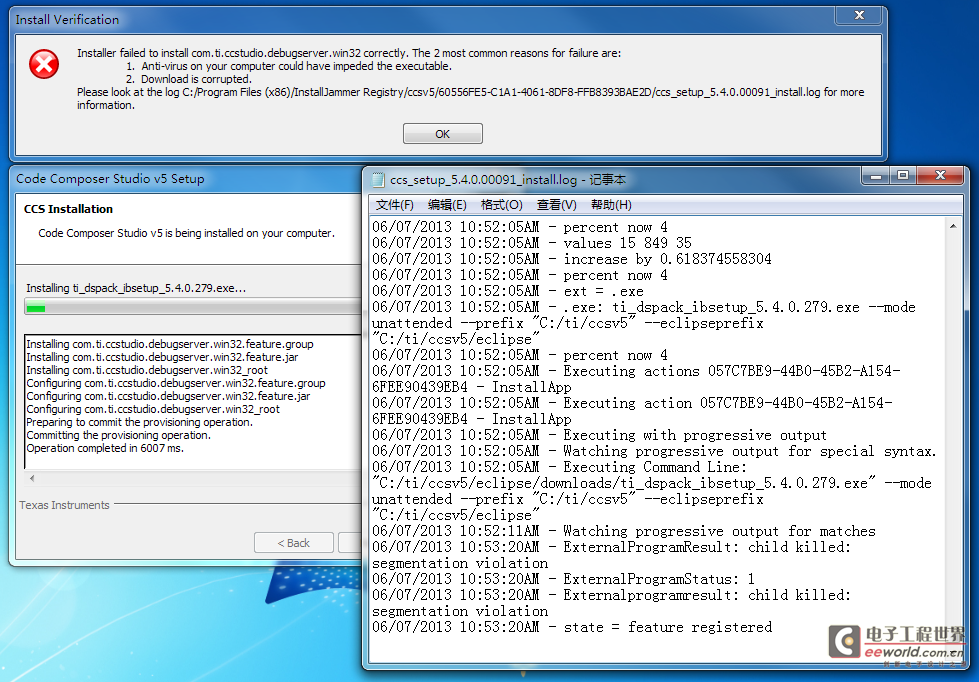
Task: Click the 'Installer failed to install' message line
Action: click(349, 53)
